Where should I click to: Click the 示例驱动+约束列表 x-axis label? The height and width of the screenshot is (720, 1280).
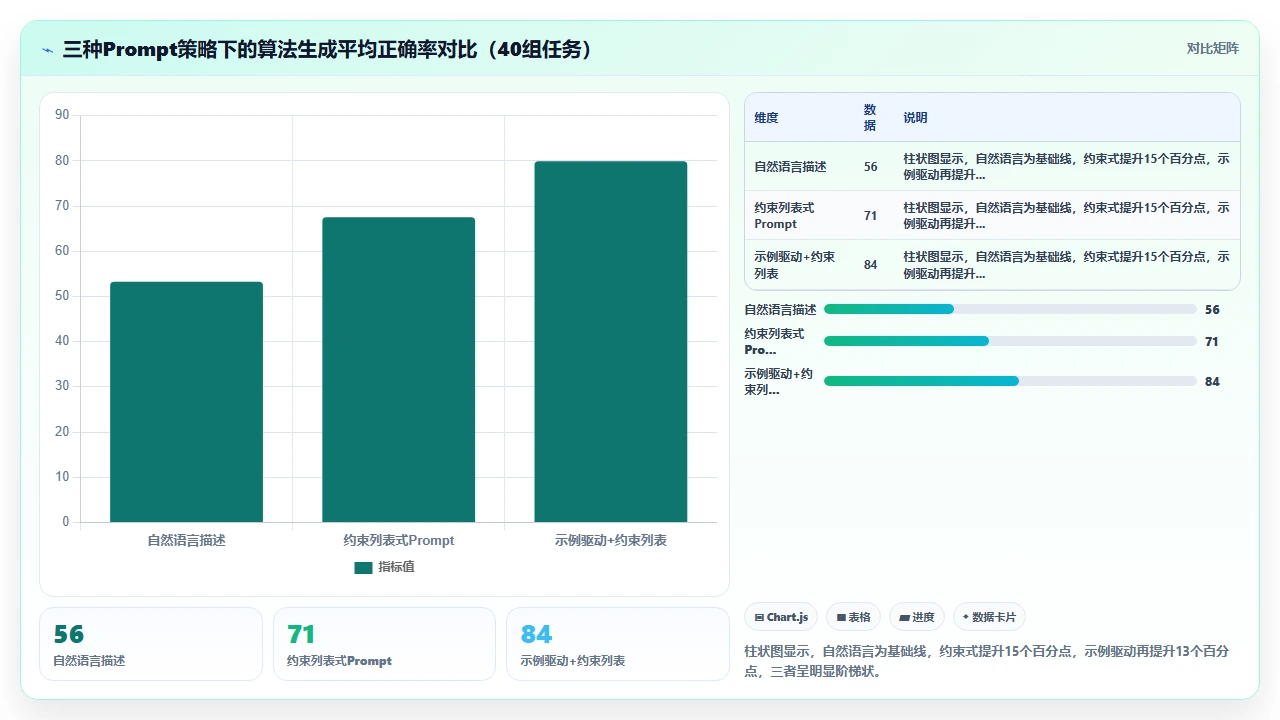coord(611,540)
